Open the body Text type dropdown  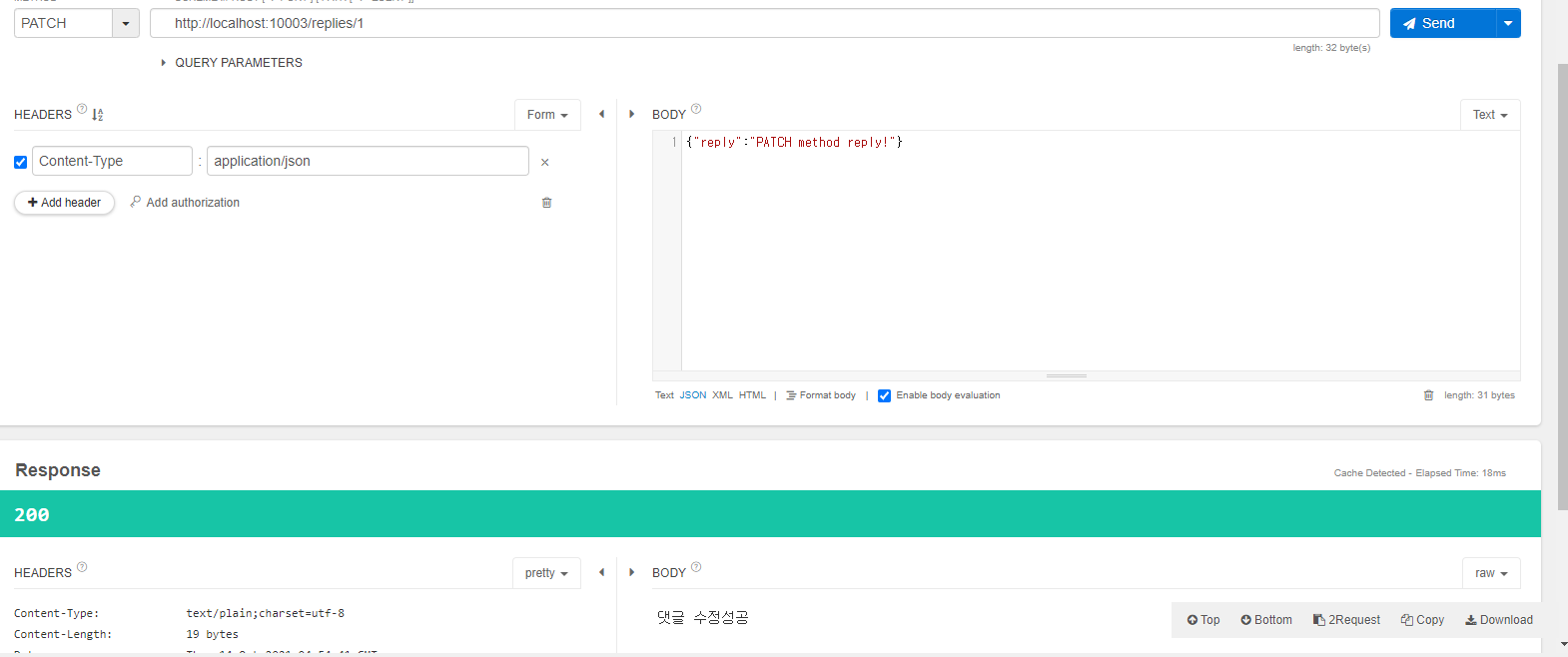click(1490, 115)
